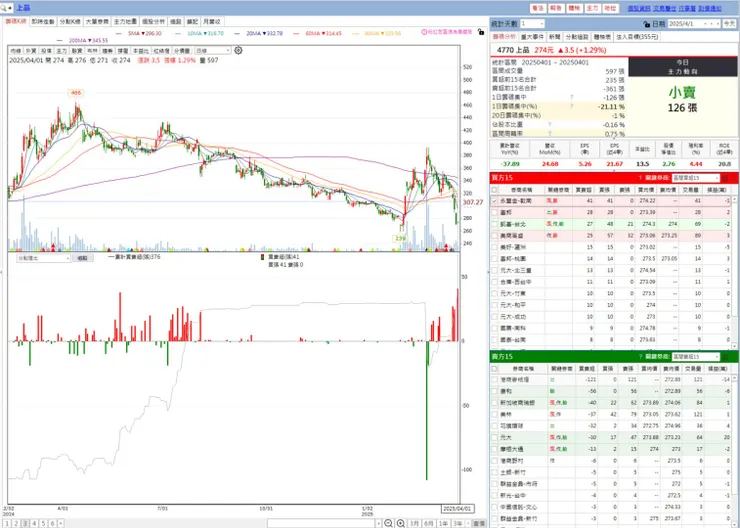Open help icon beside 佔股本比重
Screen dimensions: 740x528
(x=549, y=125)
